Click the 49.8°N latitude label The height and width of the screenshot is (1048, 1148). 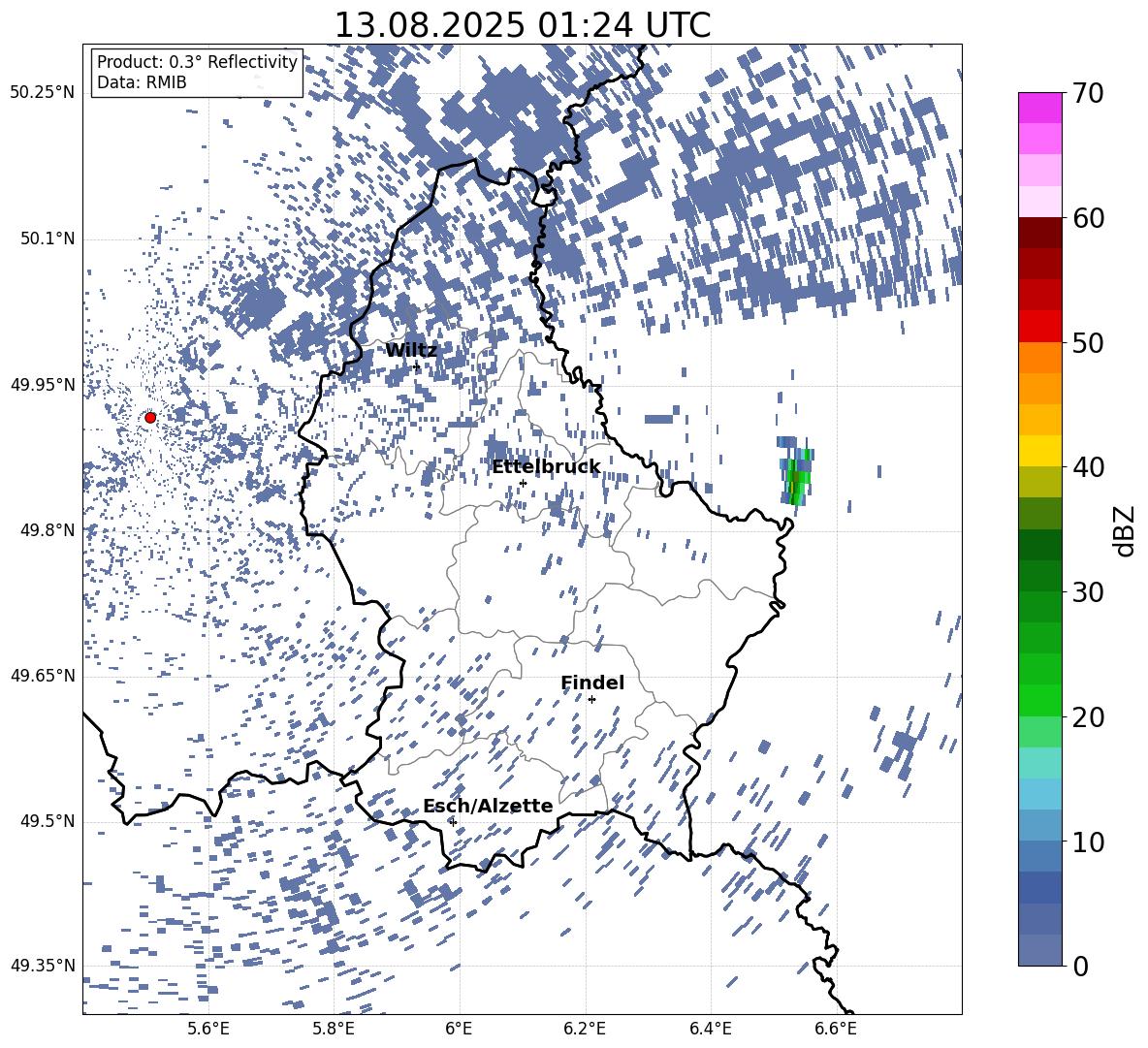[x=47, y=529]
